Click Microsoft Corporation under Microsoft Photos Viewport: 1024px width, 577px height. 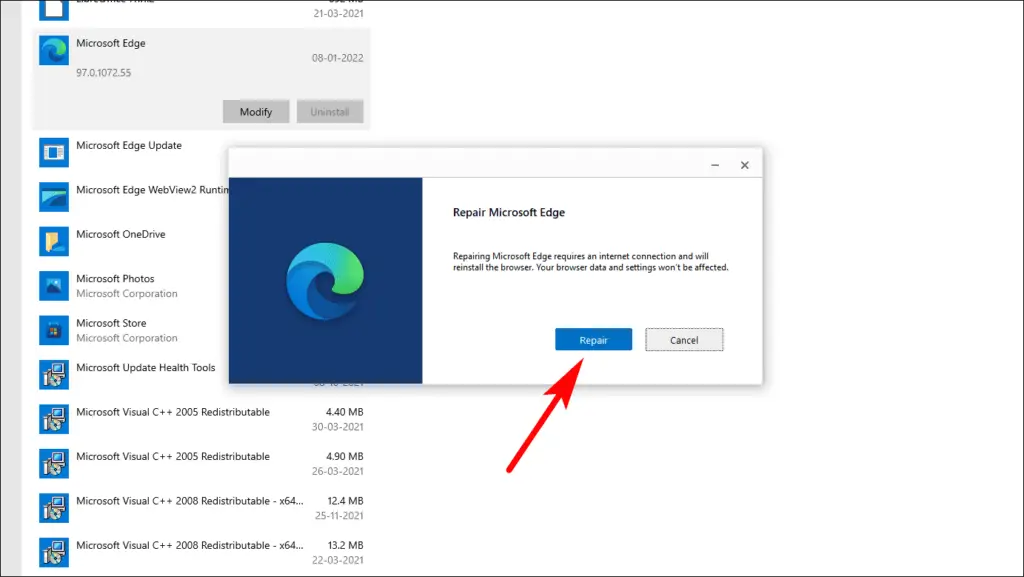pyautogui.click(x=127, y=294)
